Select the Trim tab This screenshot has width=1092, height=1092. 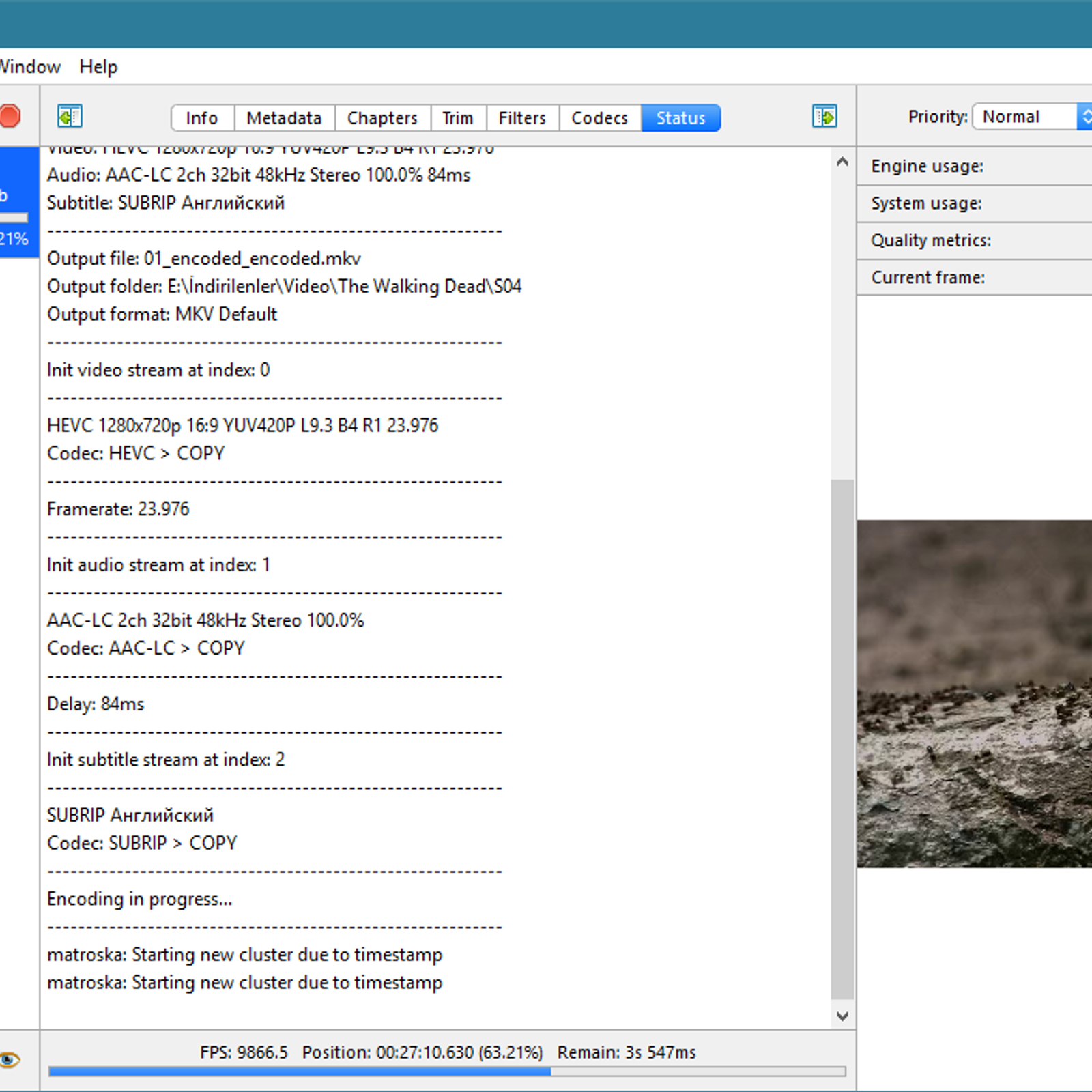pyautogui.click(x=457, y=118)
